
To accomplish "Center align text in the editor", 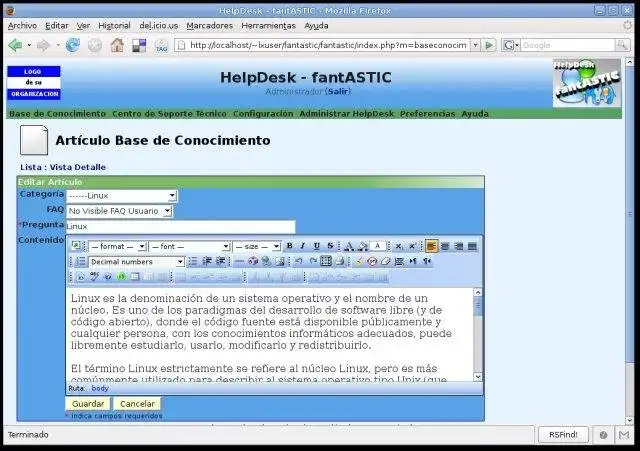I will [445, 247].
